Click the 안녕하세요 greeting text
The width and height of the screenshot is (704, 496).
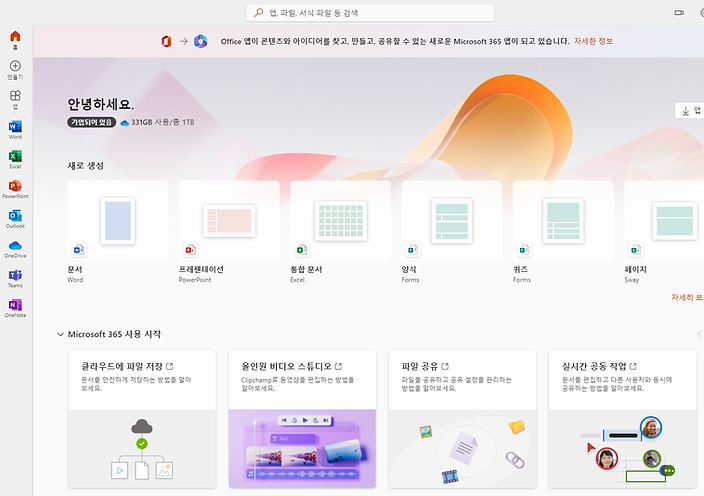(101, 104)
